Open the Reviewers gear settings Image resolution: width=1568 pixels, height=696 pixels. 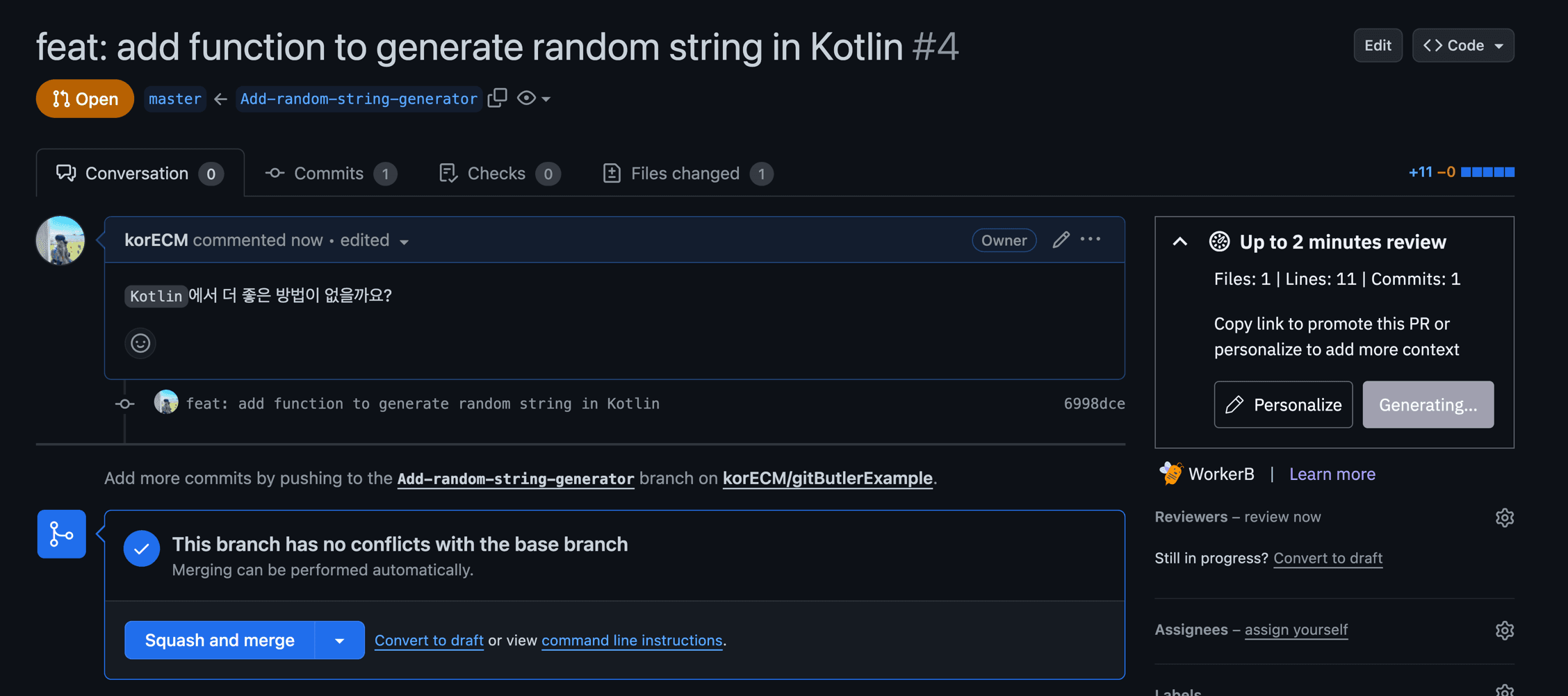tap(1505, 517)
